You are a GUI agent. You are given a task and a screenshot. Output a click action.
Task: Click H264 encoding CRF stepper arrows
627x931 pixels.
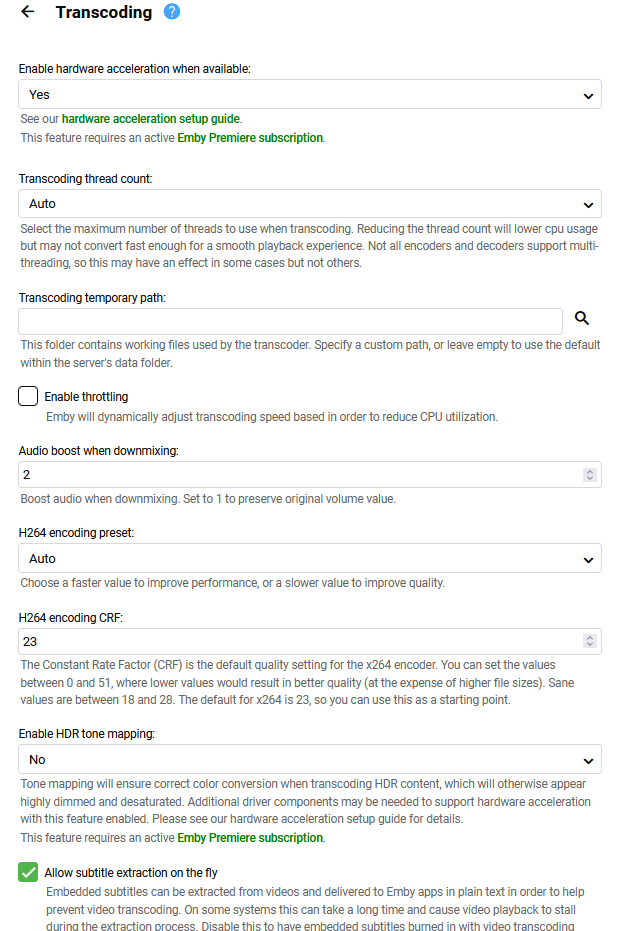[590, 642]
